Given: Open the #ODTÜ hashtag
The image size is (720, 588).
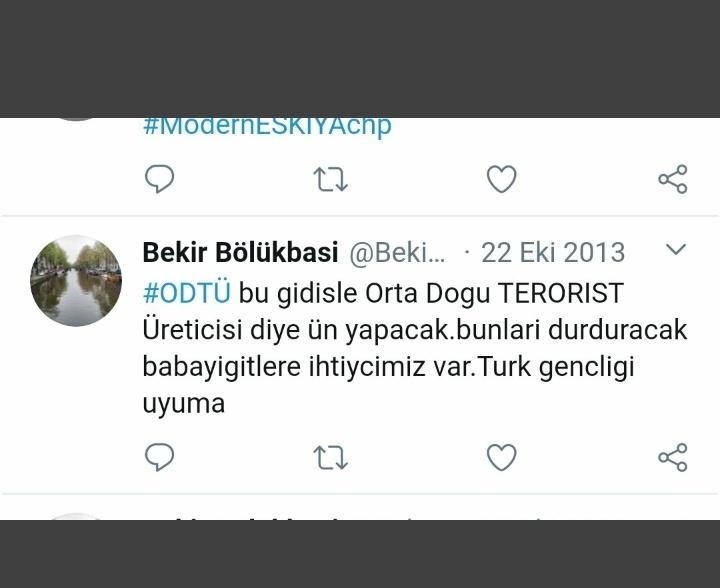Looking at the screenshot, I should point(186,293).
